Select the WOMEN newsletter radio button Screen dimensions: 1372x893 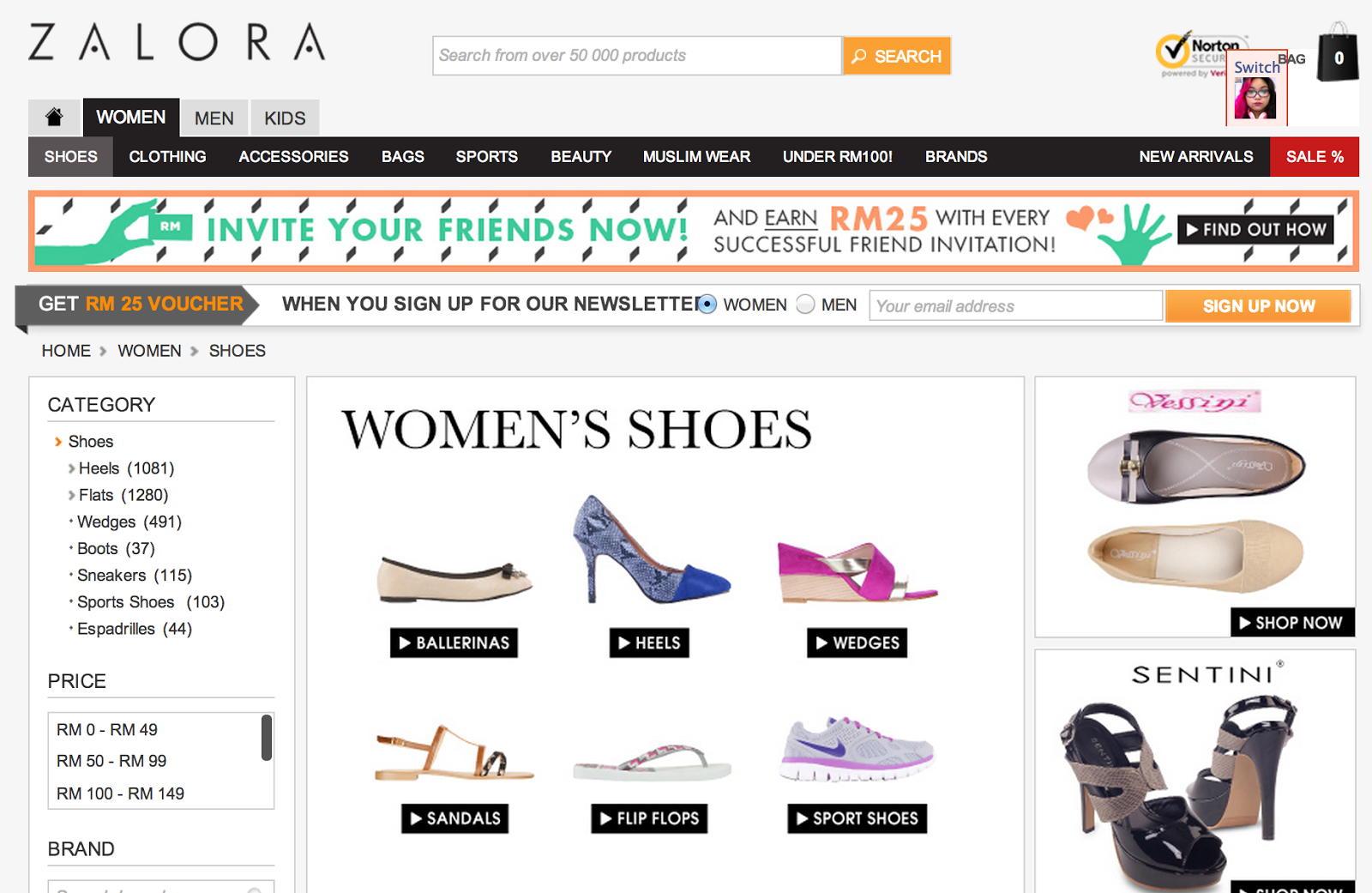click(x=706, y=305)
